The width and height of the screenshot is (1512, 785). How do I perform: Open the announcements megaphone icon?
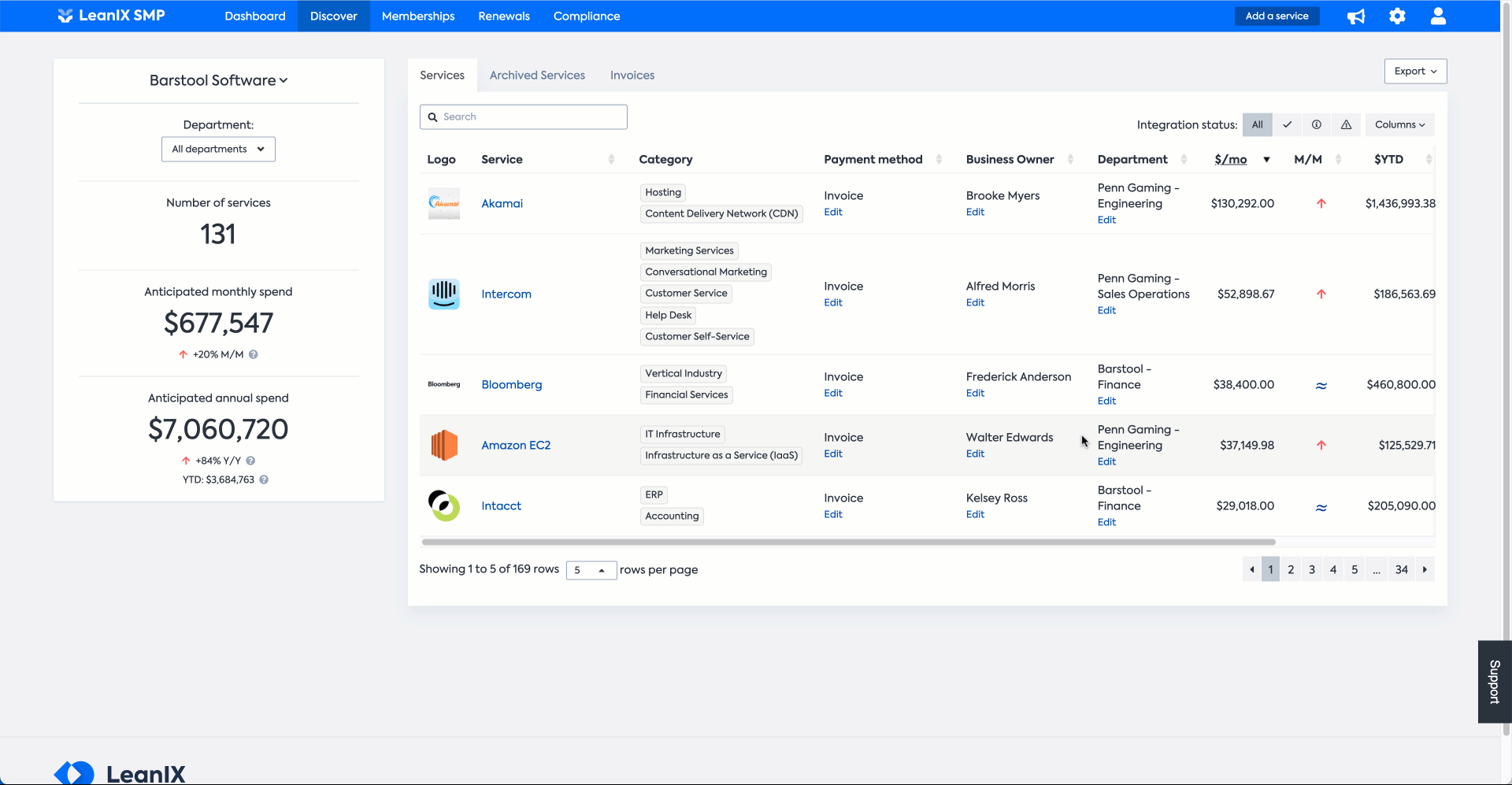coord(1356,17)
